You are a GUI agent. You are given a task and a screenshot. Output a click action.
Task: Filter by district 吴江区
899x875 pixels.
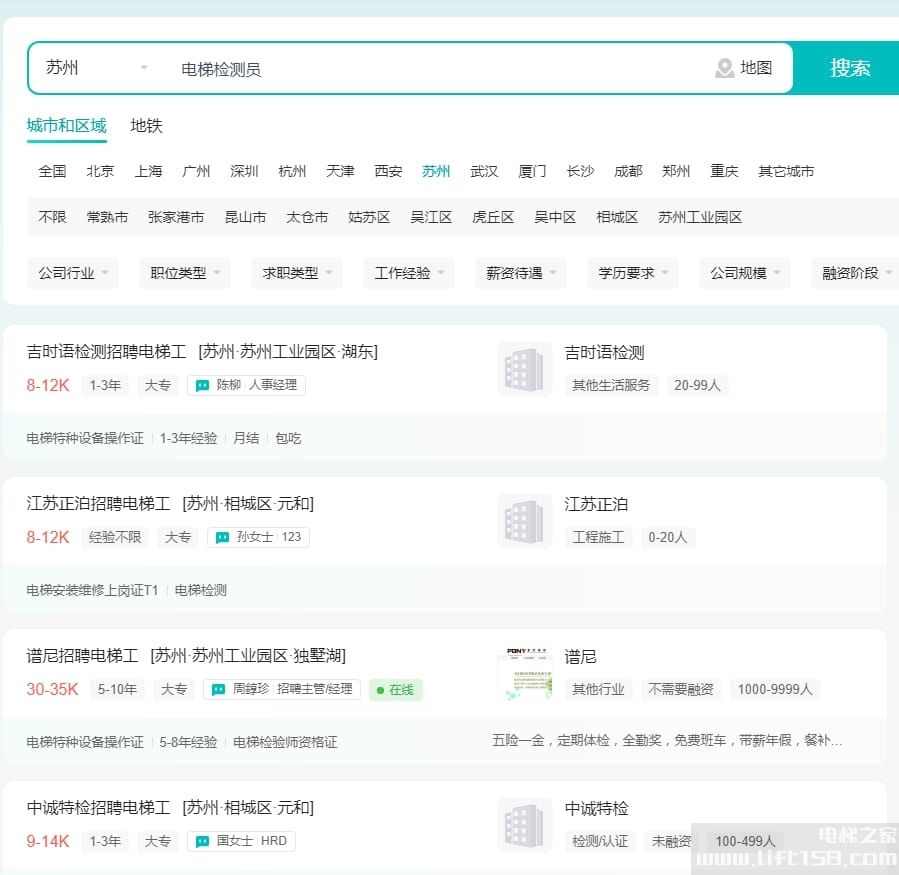click(x=431, y=217)
